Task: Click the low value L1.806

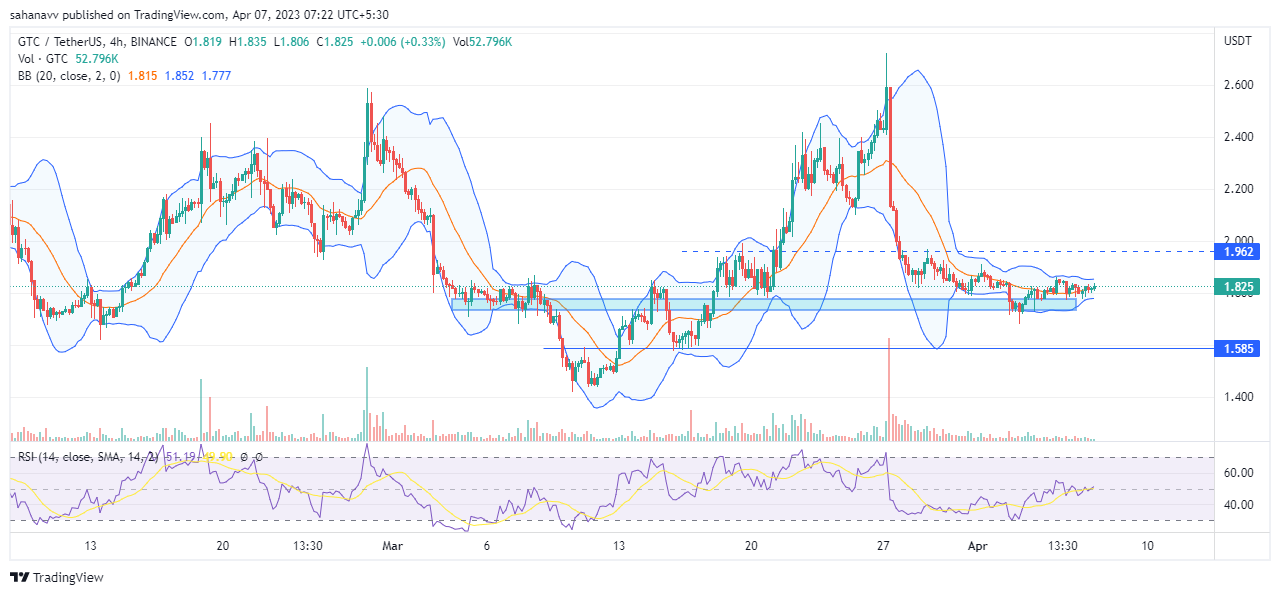Action: [291, 42]
